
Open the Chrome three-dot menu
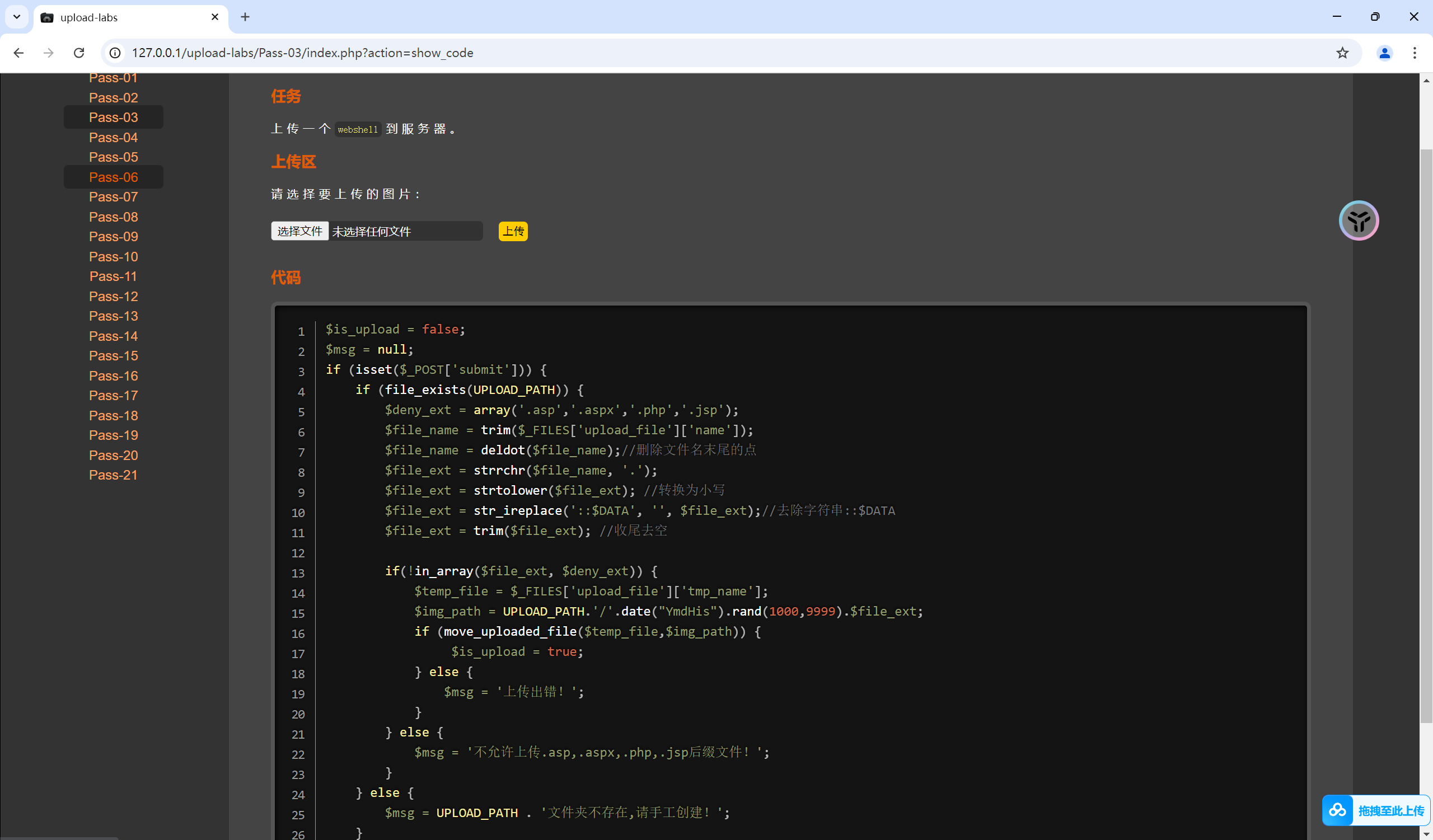[1414, 53]
